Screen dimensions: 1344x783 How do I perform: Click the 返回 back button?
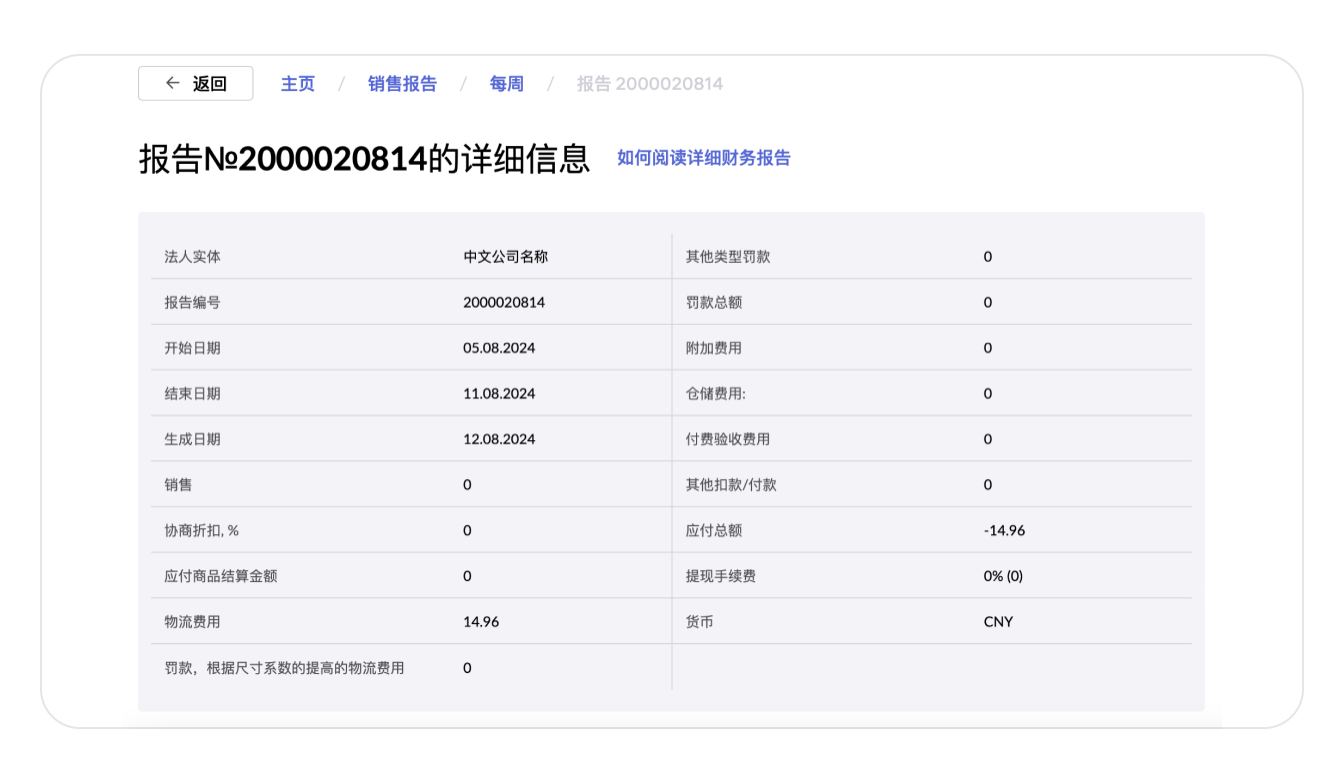tap(195, 84)
